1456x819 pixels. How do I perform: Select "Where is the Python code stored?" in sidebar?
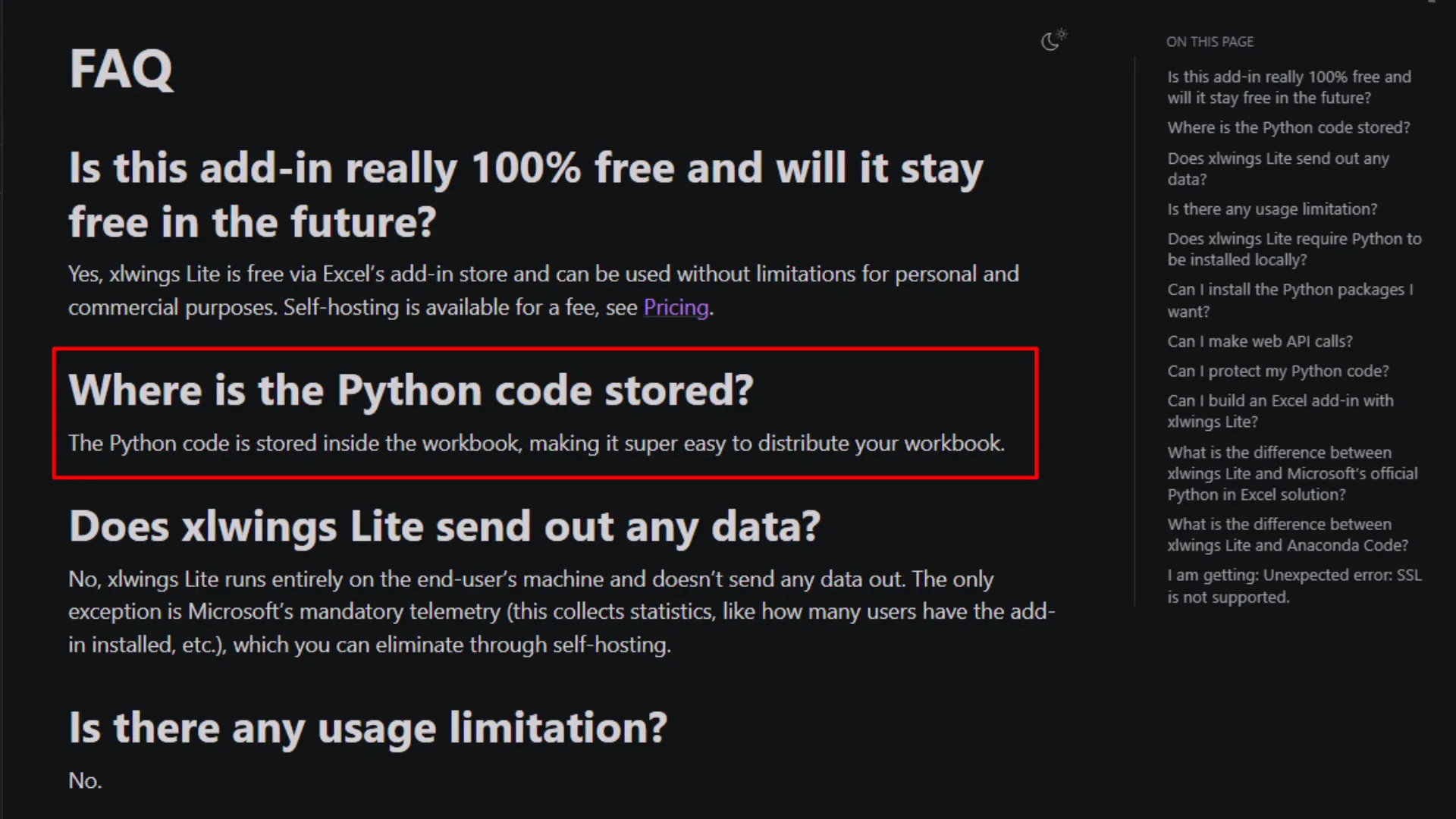coord(1288,127)
